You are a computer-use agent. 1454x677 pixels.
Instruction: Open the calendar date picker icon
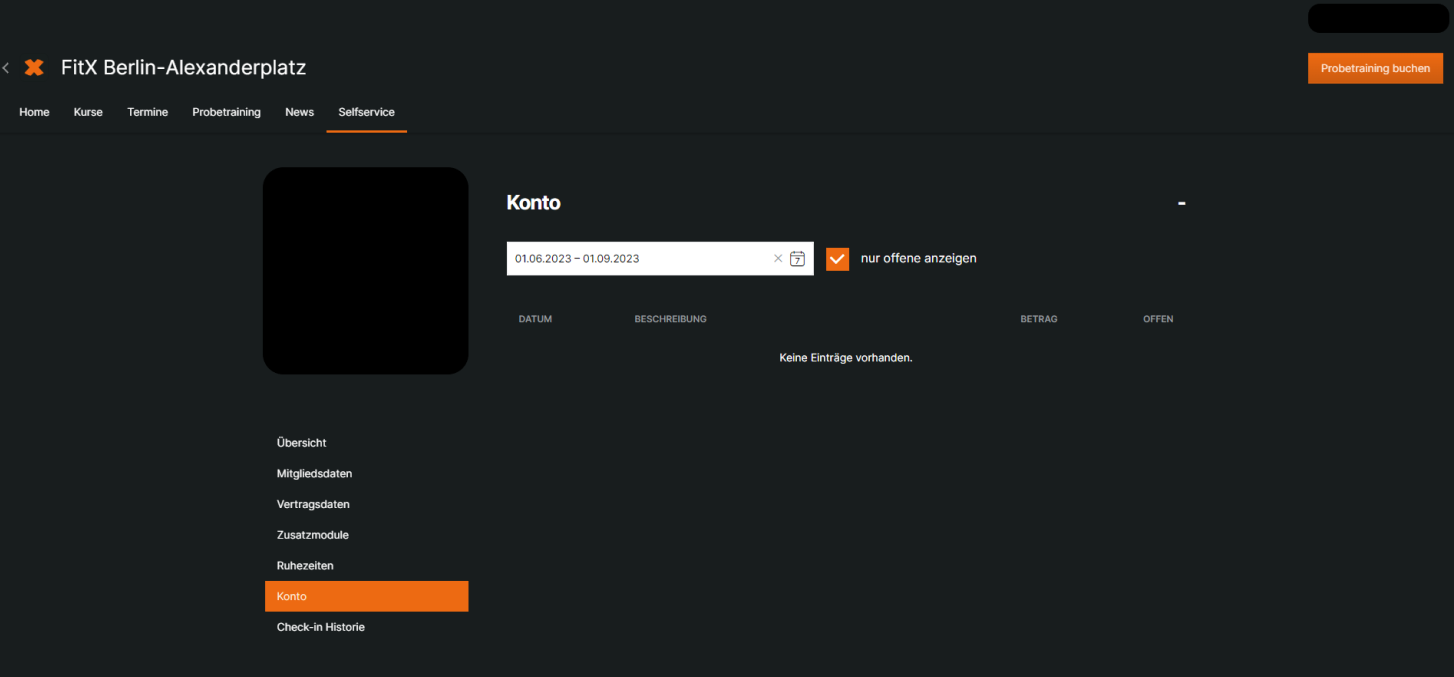[x=797, y=259]
